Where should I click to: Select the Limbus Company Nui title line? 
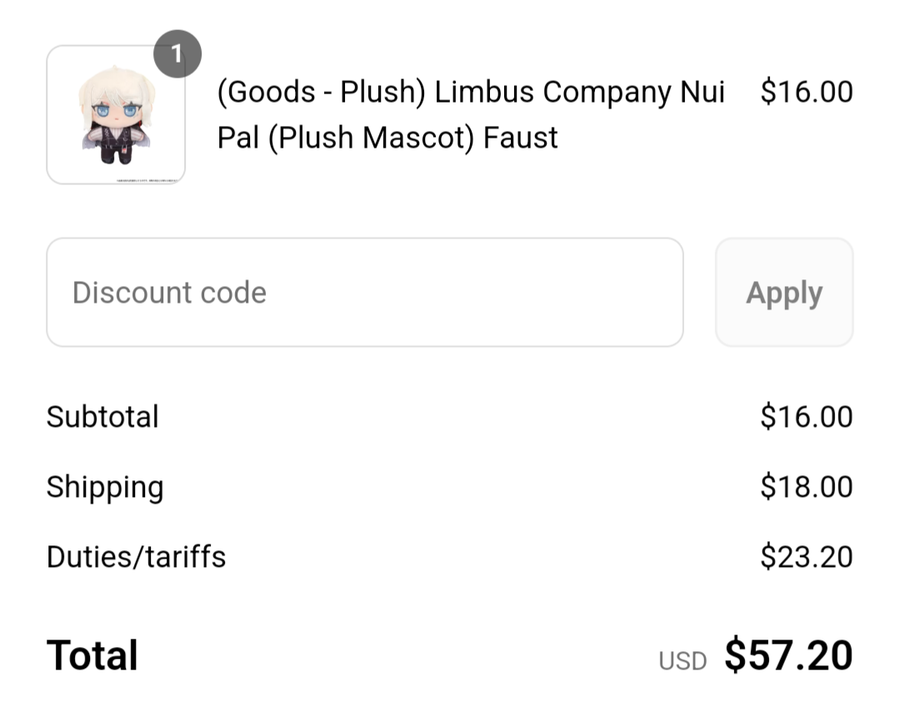471,92
